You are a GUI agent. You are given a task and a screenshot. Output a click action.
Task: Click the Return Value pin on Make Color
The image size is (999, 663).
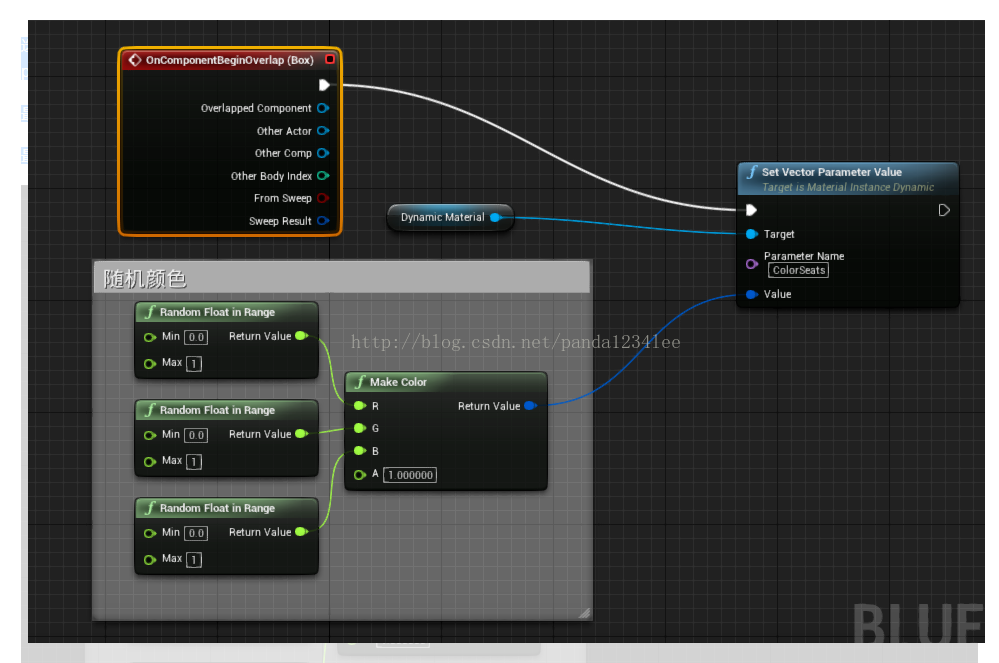click(x=530, y=406)
